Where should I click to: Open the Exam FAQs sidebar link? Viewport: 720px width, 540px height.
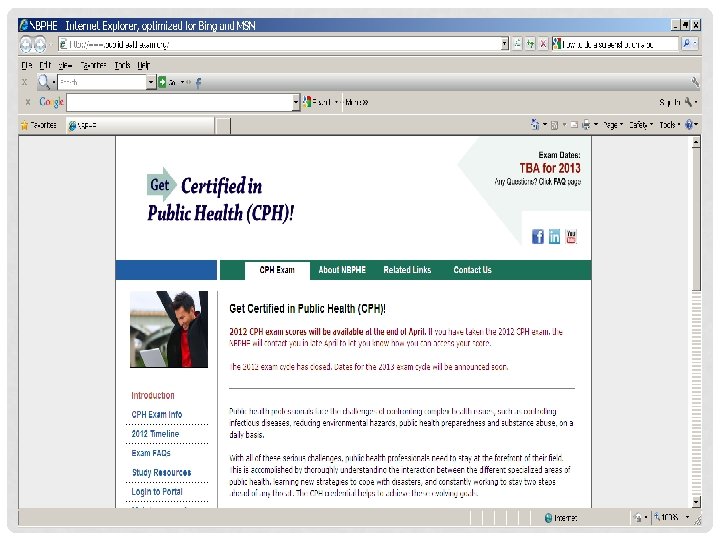coord(151,453)
